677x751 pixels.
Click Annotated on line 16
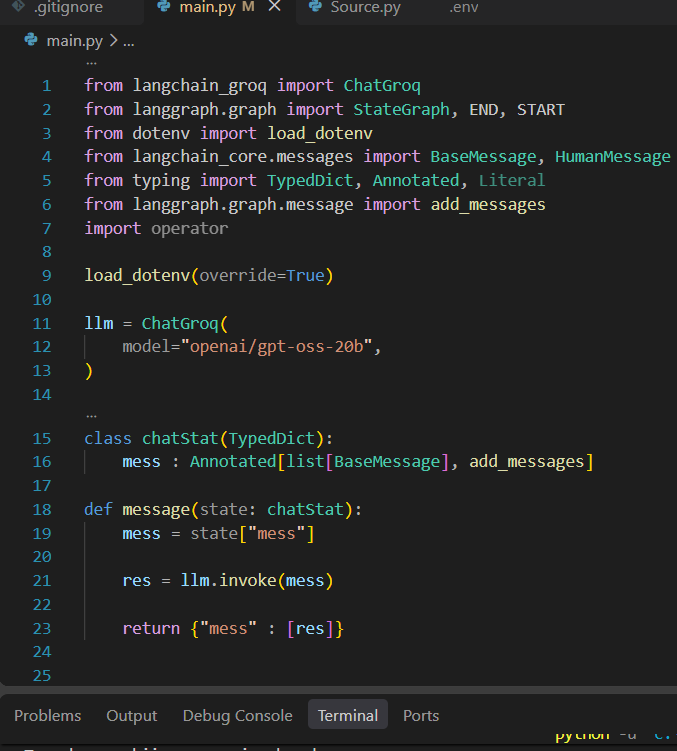click(233, 461)
